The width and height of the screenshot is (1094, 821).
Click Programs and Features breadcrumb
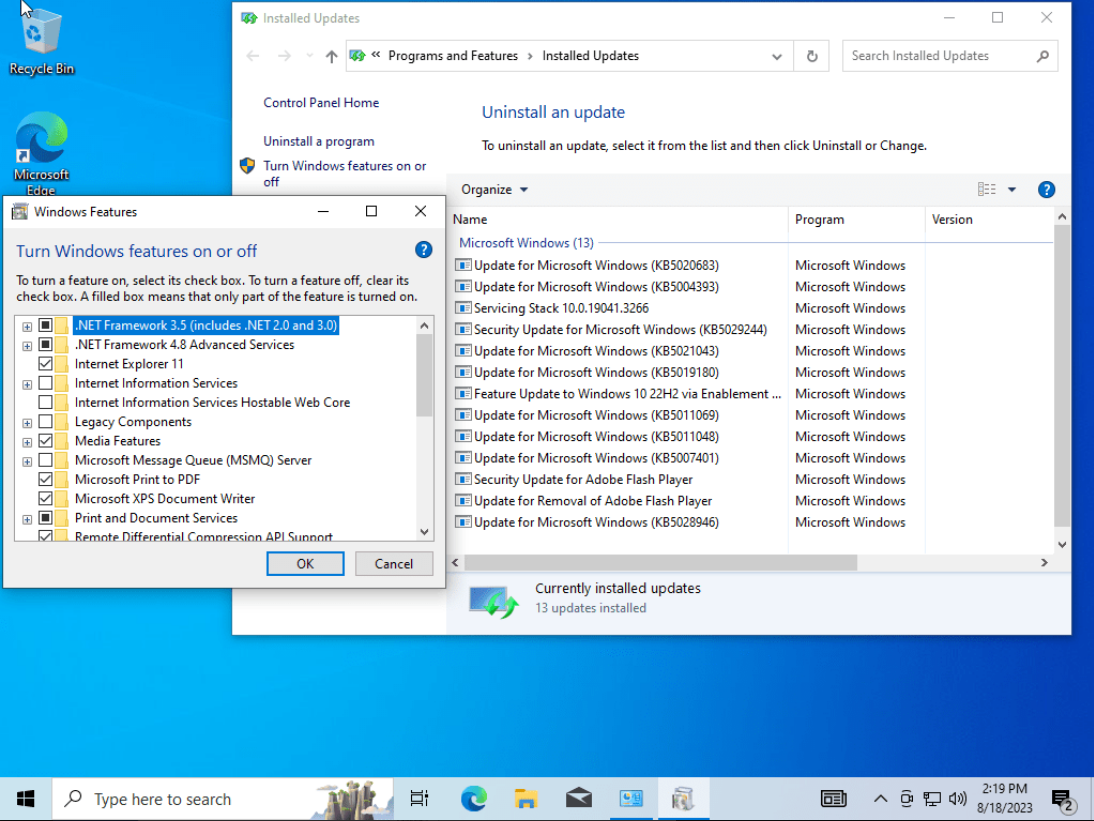click(x=453, y=56)
